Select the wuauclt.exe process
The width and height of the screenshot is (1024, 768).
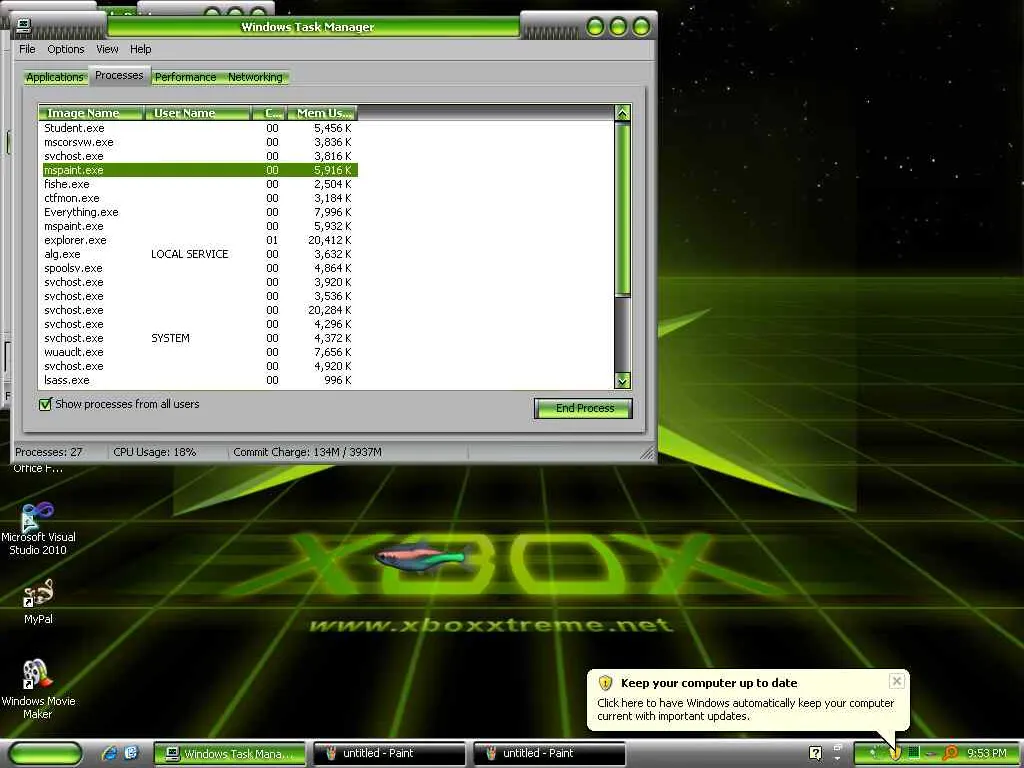tap(199, 352)
